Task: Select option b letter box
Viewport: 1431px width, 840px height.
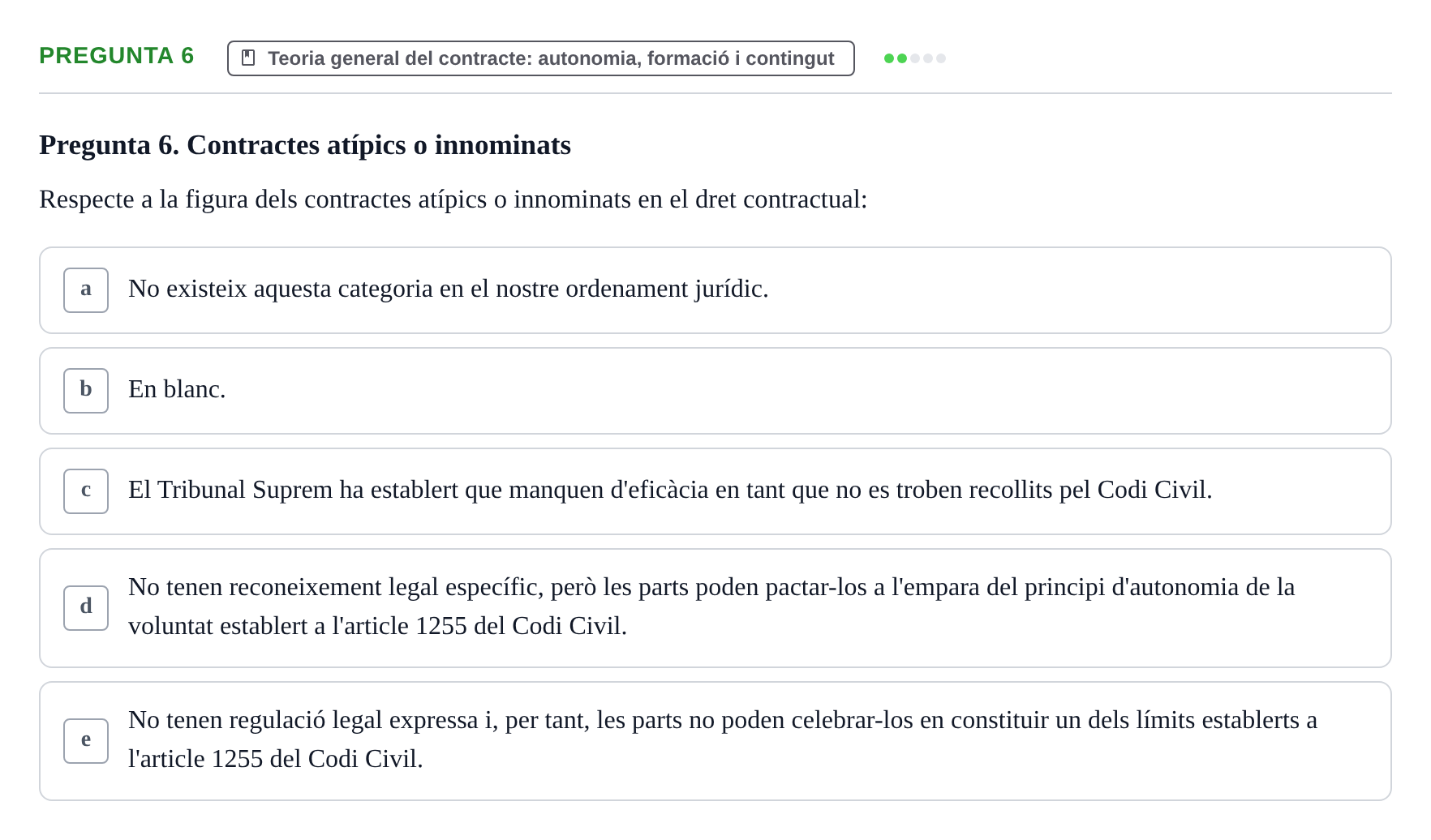Action: click(x=86, y=391)
